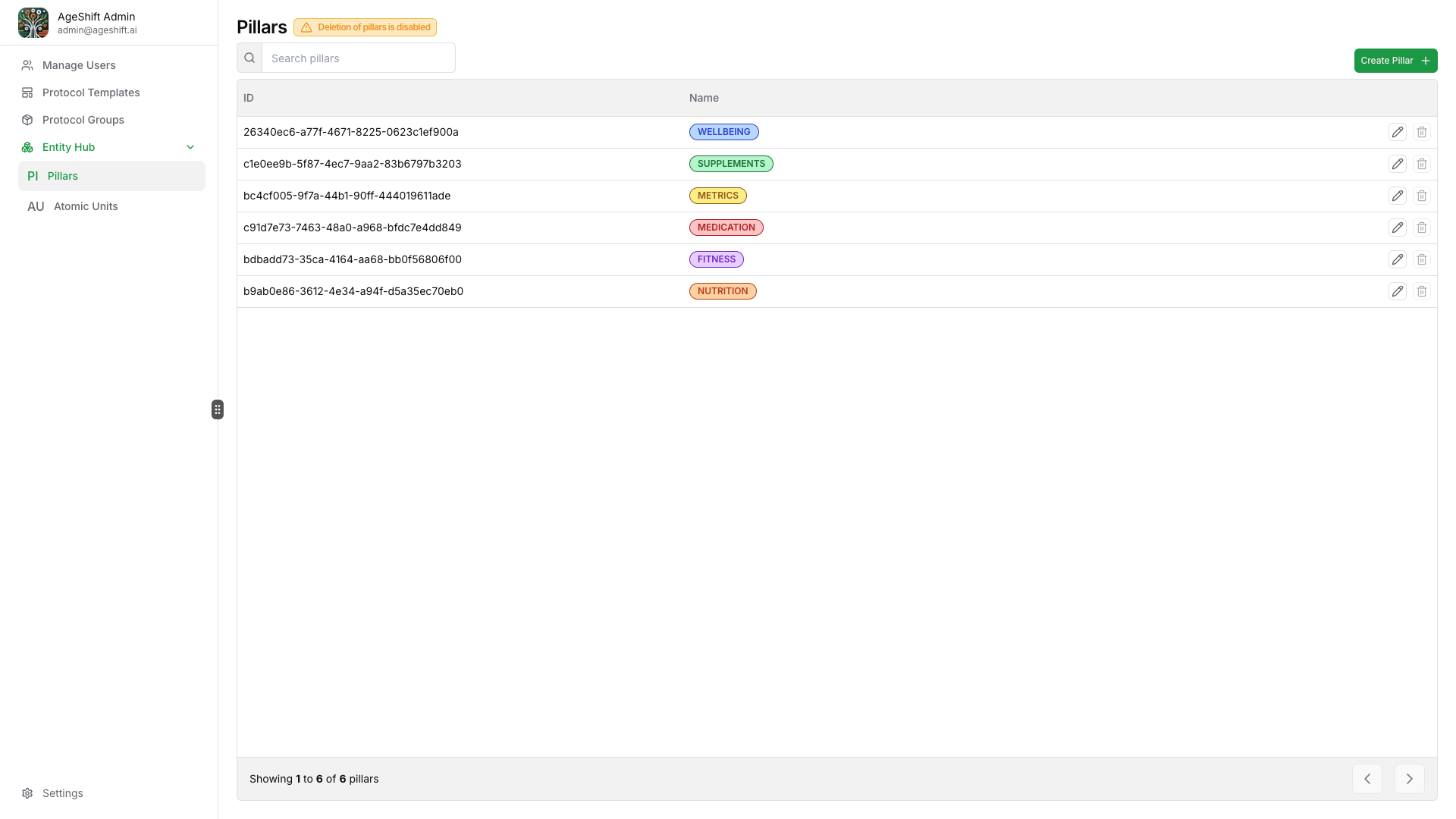Click the previous page arrow
The height and width of the screenshot is (819, 1456).
(x=1367, y=778)
